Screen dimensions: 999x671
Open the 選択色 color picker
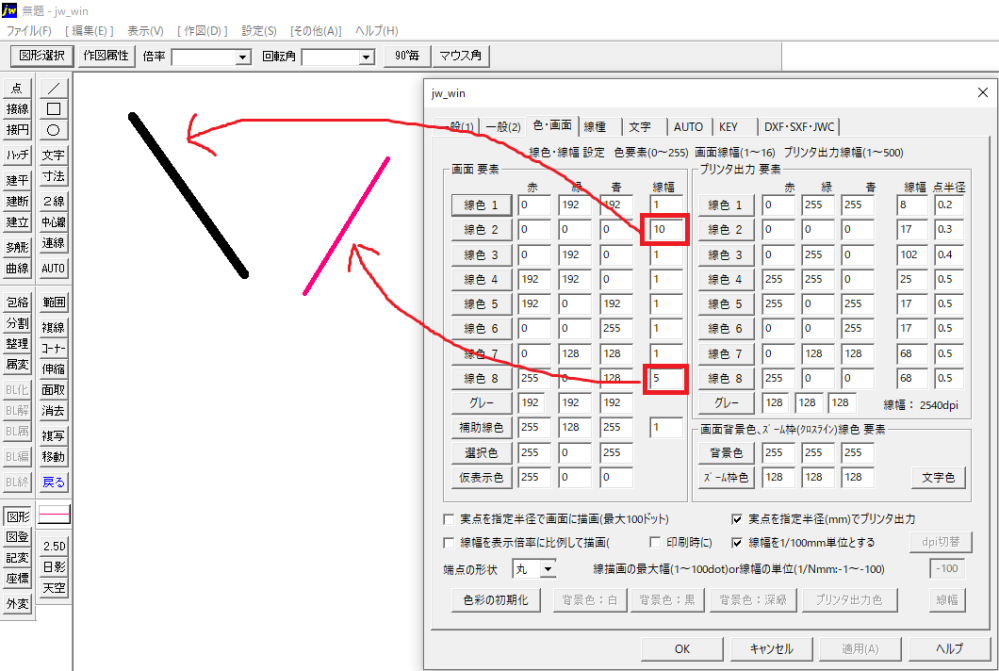click(x=481, y=453)
